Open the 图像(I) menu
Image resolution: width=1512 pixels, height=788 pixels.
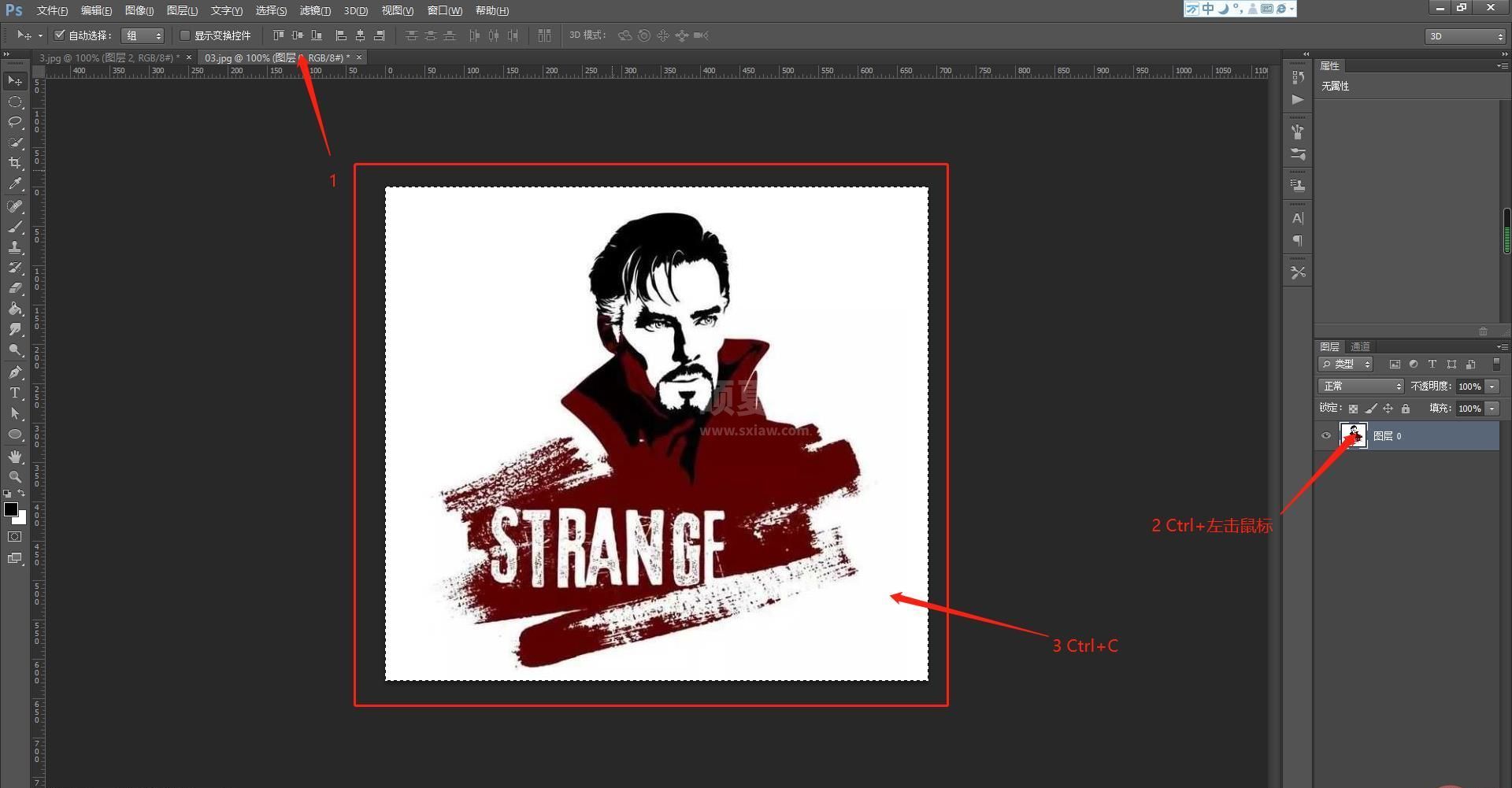tap(139, 10)
